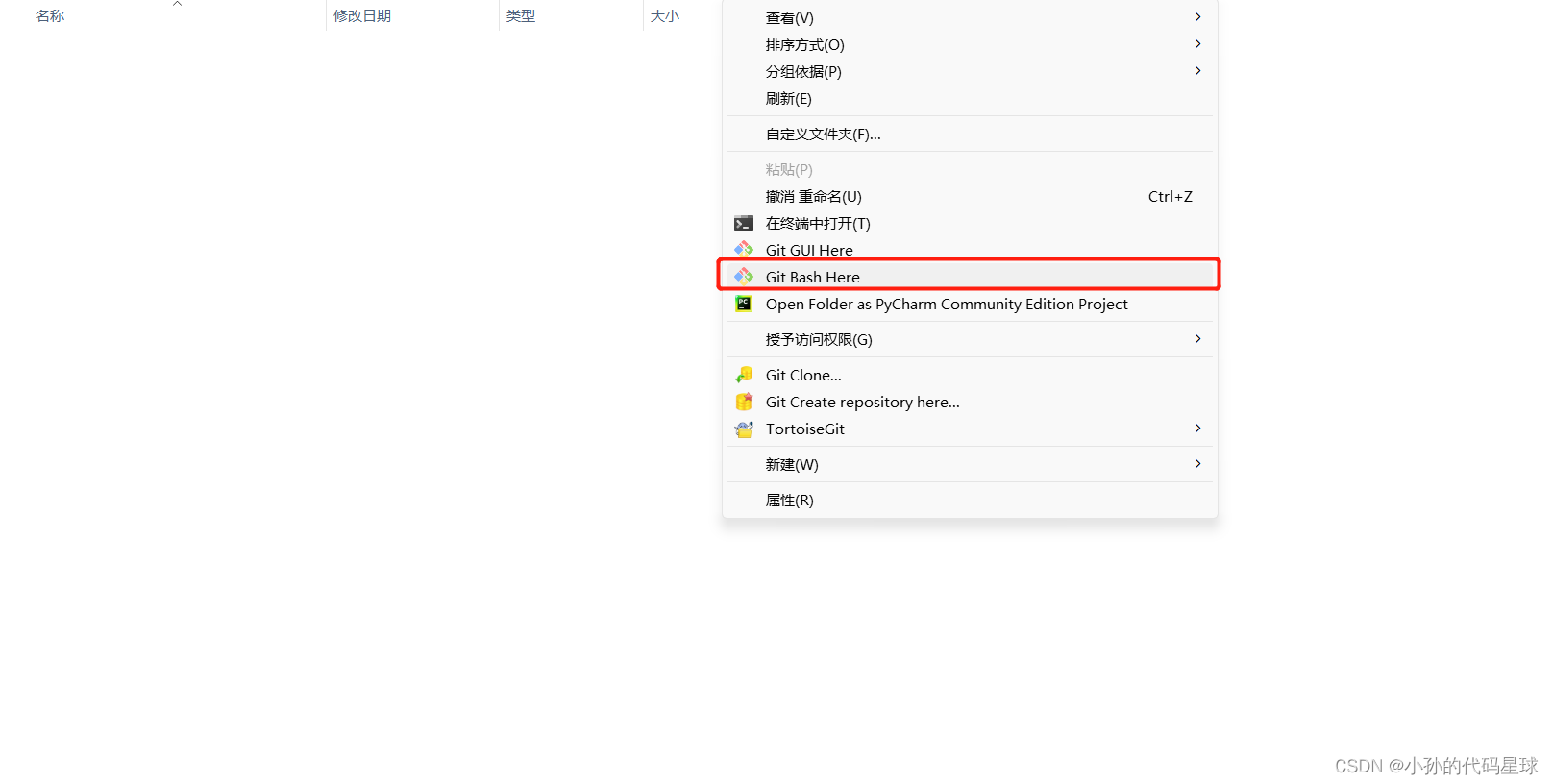Open the 排序方式(O) menu entry
Viewport: 1553px width, 784px height.
coord(970,44)
